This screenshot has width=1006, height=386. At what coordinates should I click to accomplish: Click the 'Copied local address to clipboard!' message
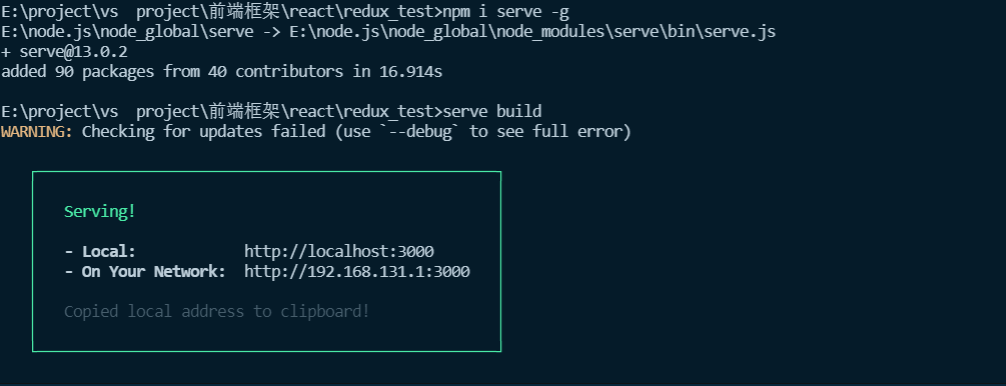point(217,312)
